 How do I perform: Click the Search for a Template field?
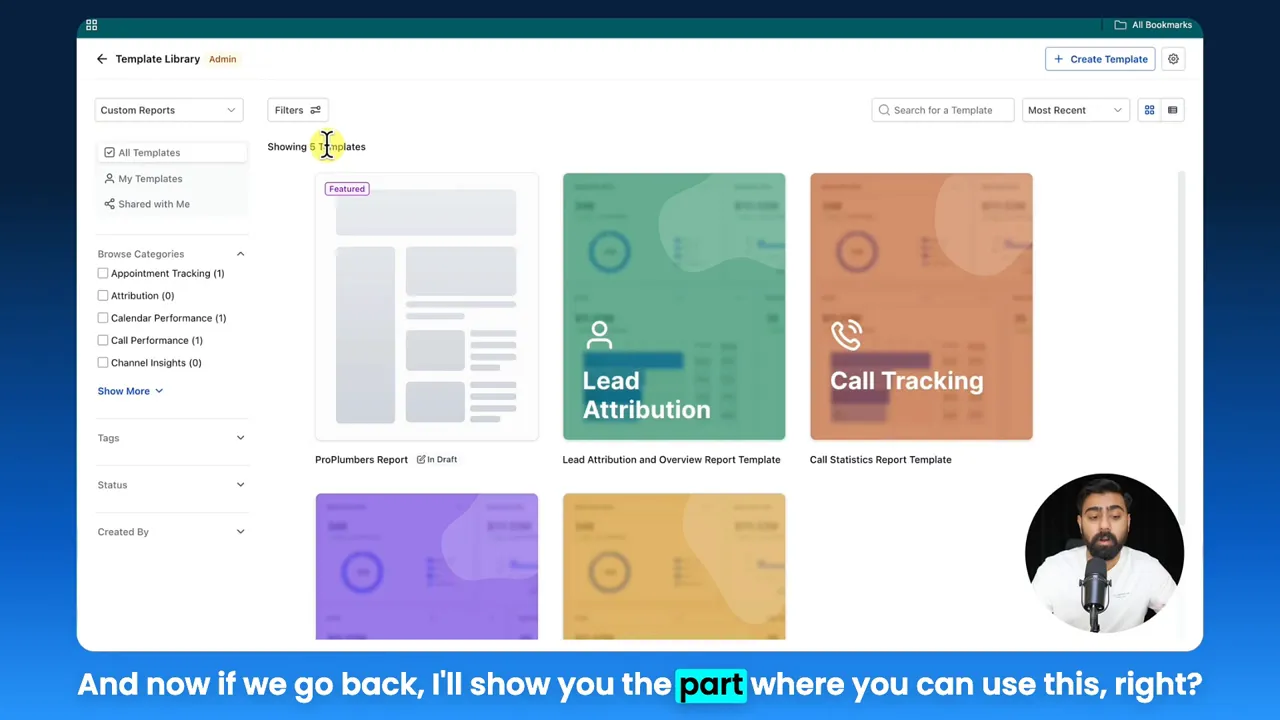point(941,110)
